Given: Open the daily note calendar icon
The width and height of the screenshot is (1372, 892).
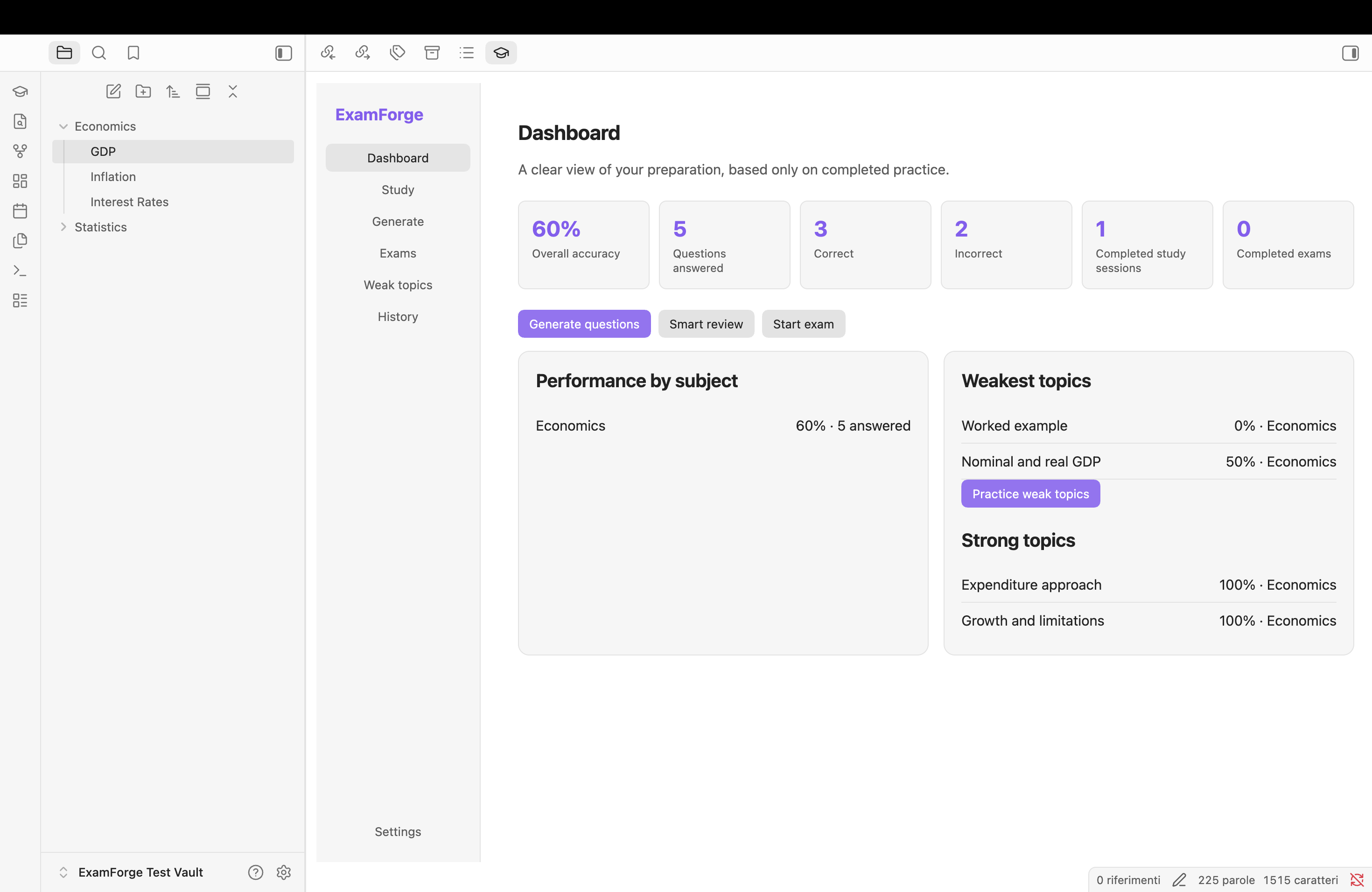Looking at the screenshot, I should pos(20,211).
